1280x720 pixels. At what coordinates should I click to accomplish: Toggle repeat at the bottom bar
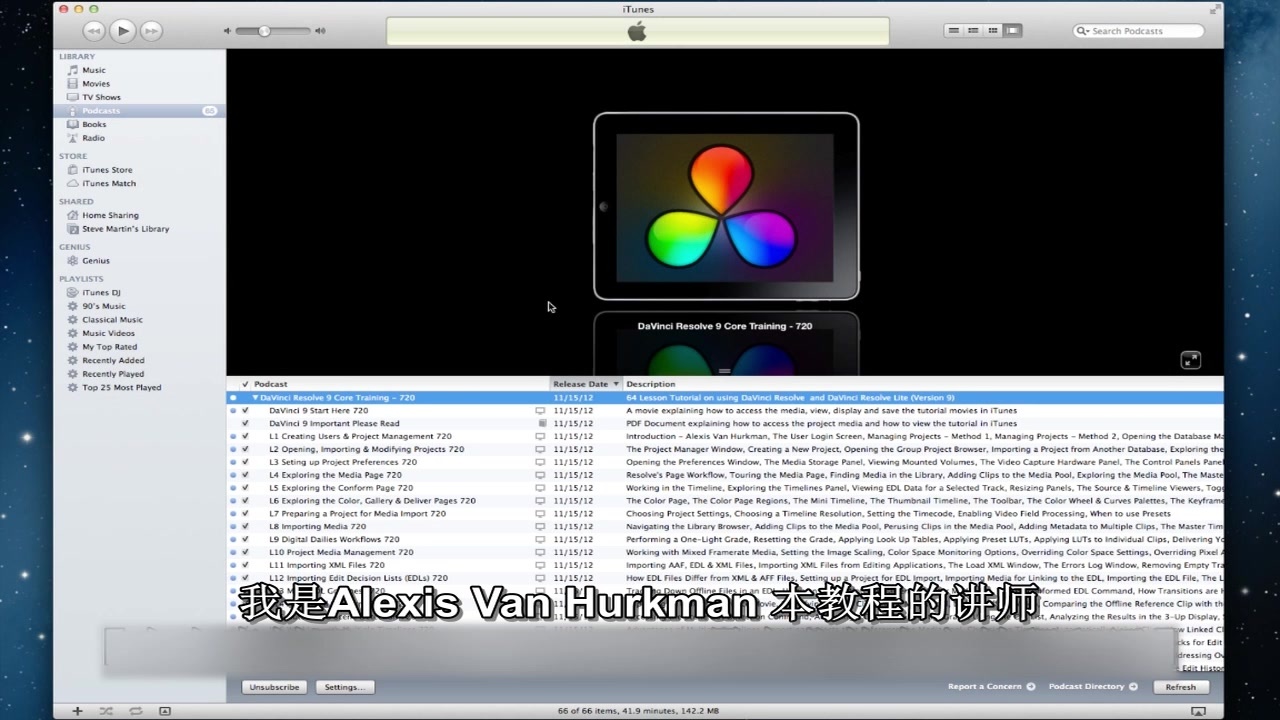tap(135, 711)
